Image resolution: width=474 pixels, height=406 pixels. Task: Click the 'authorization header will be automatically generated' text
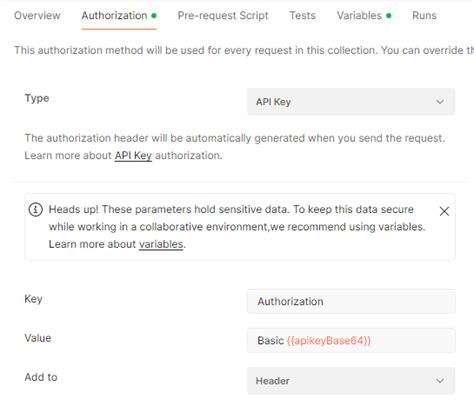[x=176, y=138]
